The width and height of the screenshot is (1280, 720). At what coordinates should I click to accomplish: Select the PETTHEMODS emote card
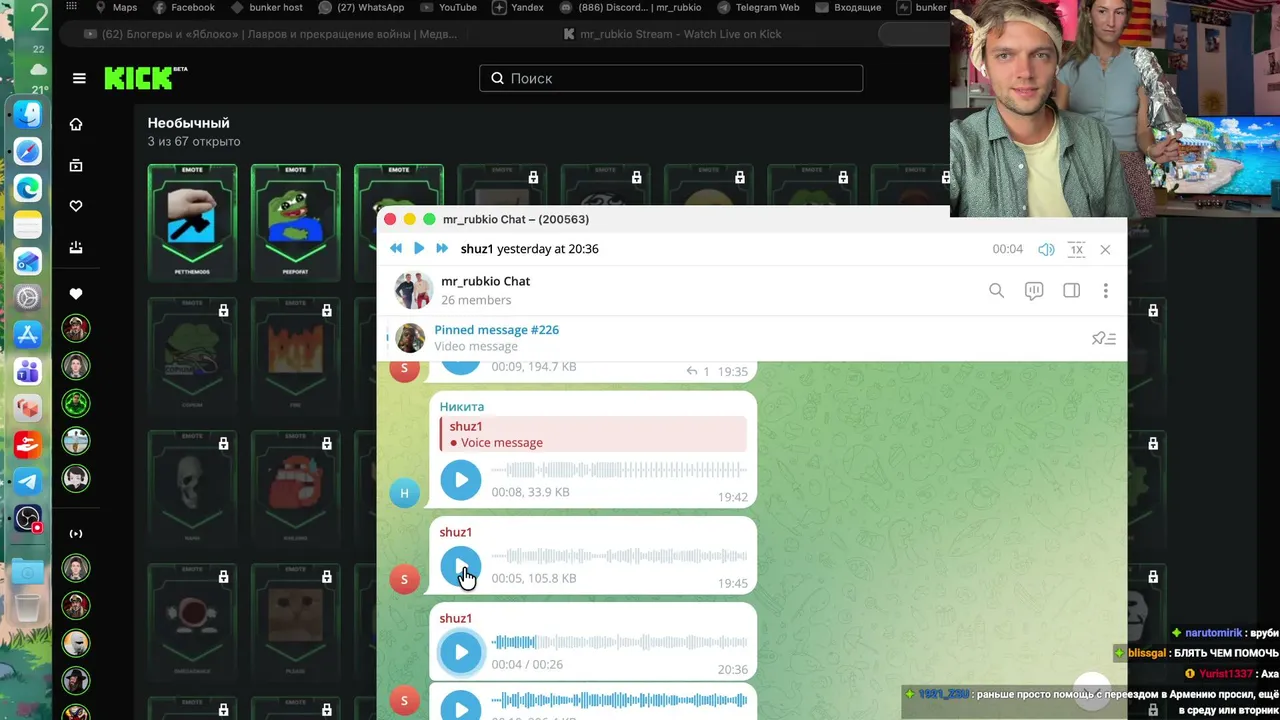pos(192,222)
